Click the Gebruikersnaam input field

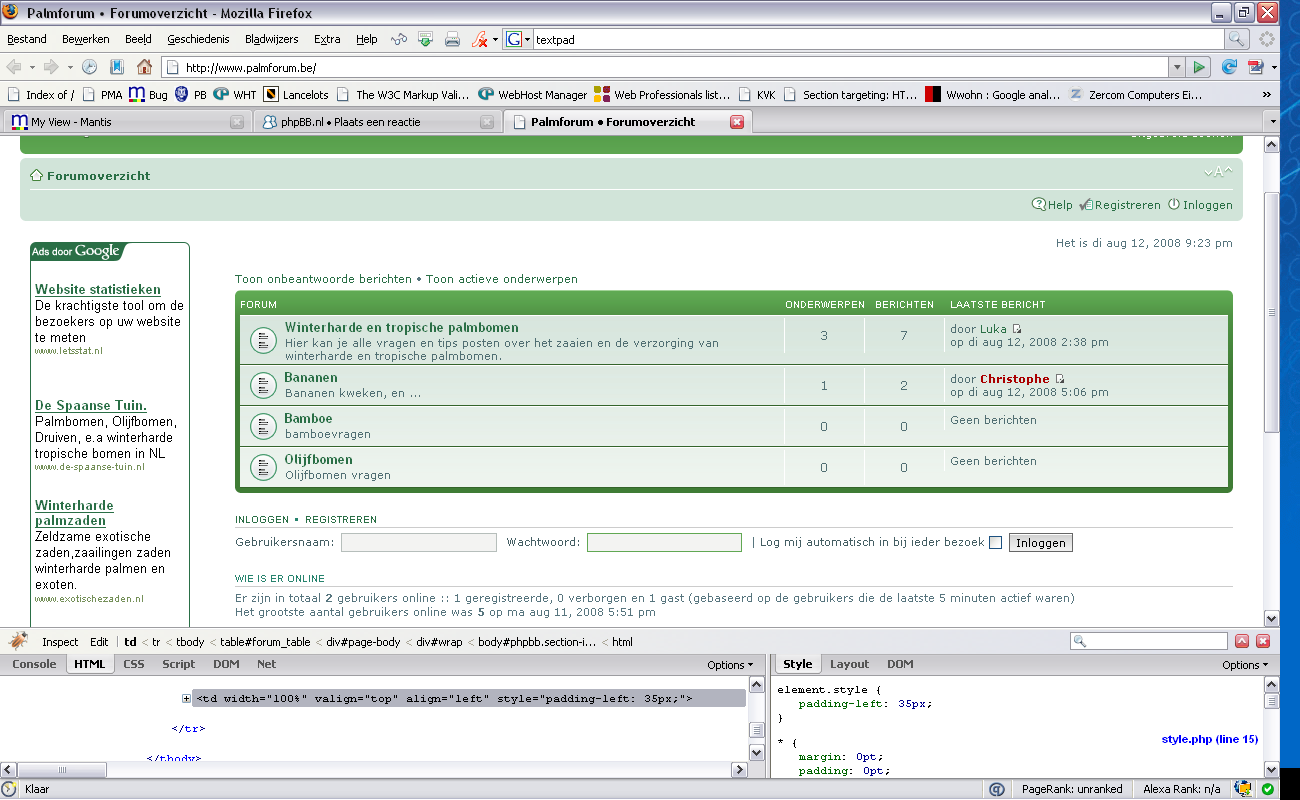[418, 543]
